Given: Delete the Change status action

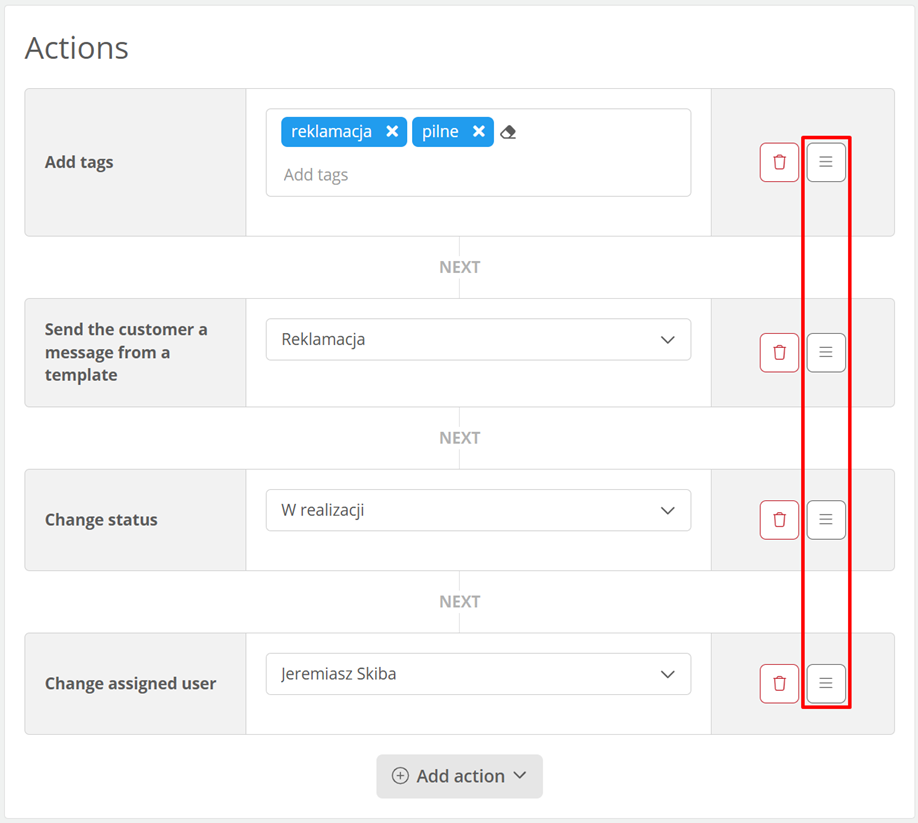Looking at the screenshot, I should pyautogui.click(x=779, y=520).
